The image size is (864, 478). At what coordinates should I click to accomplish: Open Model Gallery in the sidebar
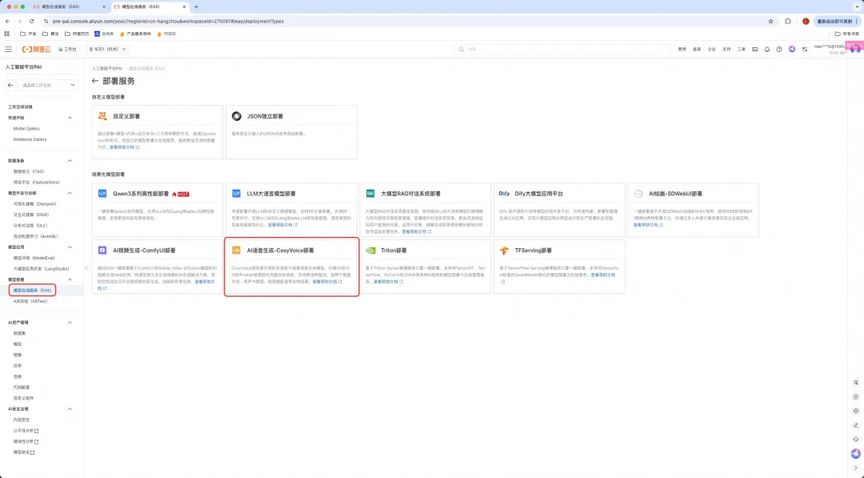click(27, 128)
